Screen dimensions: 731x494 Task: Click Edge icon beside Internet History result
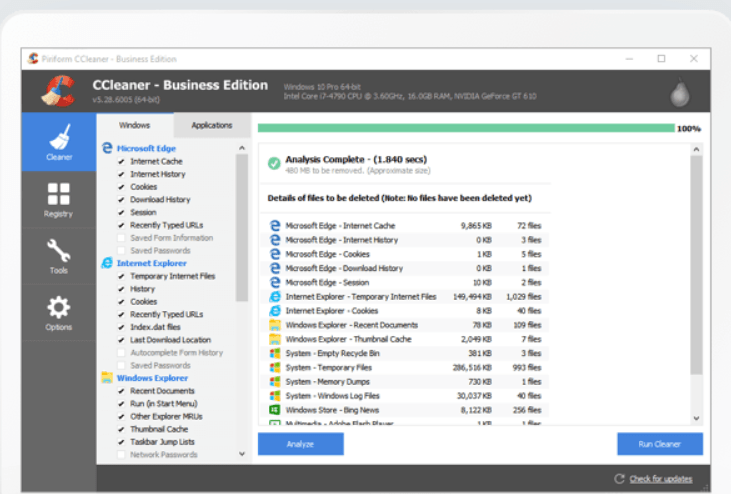pyautogui.click(x=275, y=240)
